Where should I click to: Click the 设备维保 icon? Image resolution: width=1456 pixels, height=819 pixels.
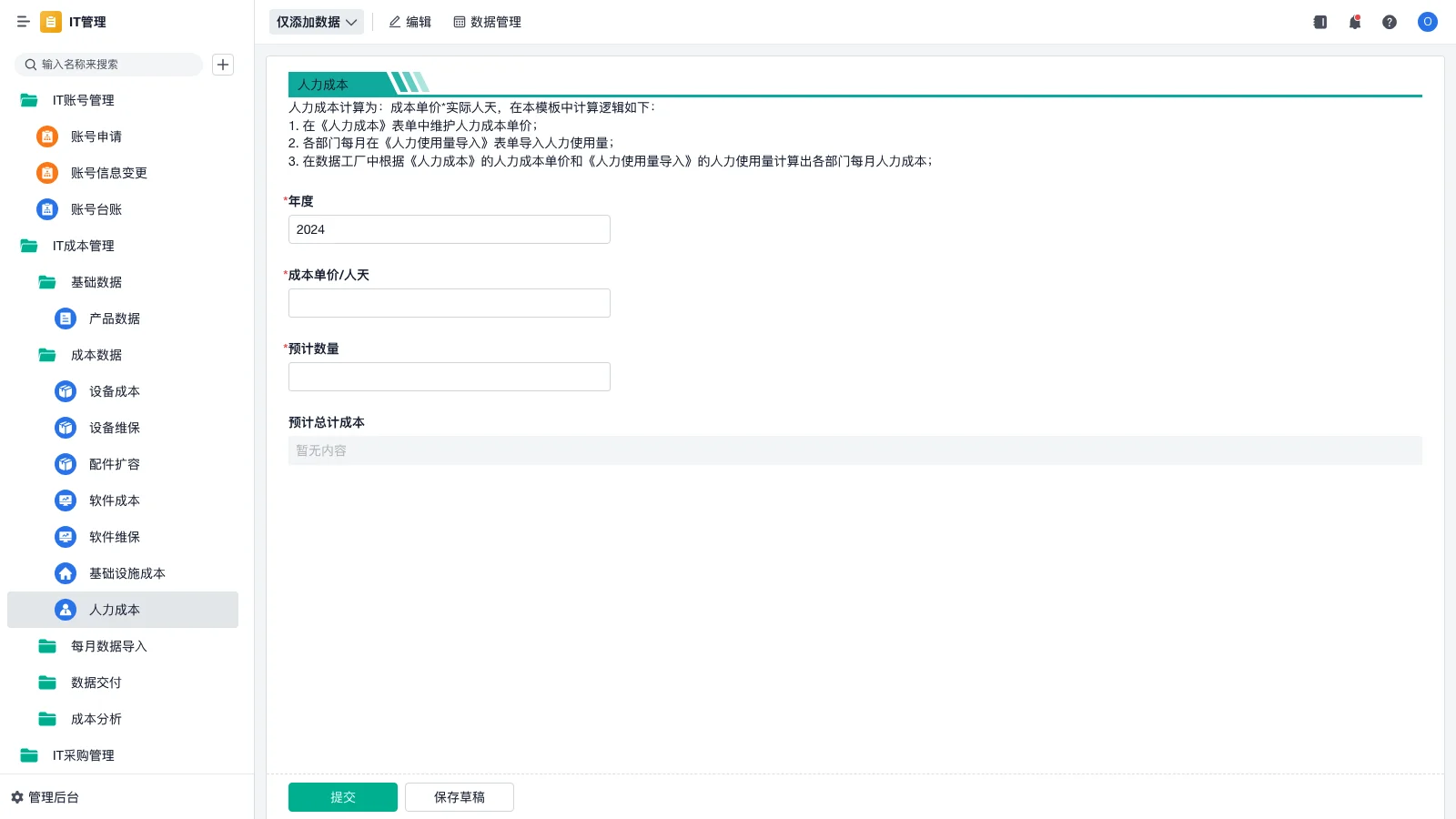tap(65, 428)
